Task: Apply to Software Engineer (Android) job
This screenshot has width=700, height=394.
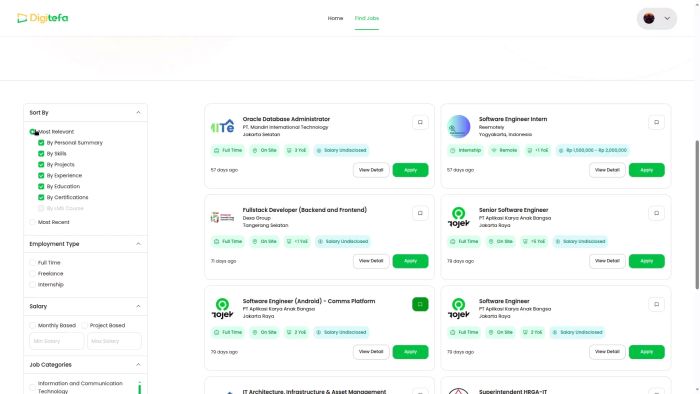Action: coord(410,352)
